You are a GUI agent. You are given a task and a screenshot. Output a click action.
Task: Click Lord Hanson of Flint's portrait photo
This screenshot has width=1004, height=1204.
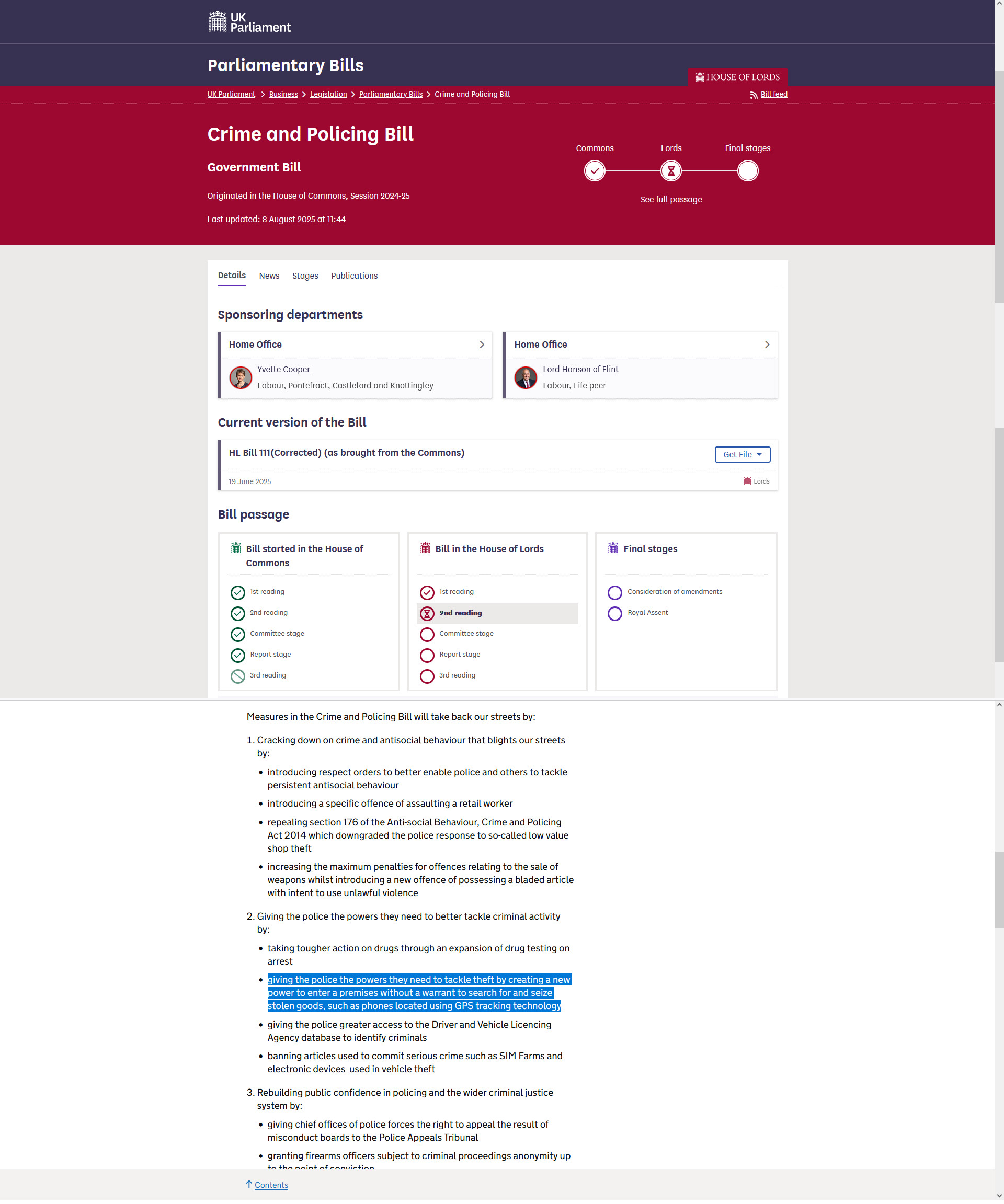pyautogui.click(x=525, y=378)
